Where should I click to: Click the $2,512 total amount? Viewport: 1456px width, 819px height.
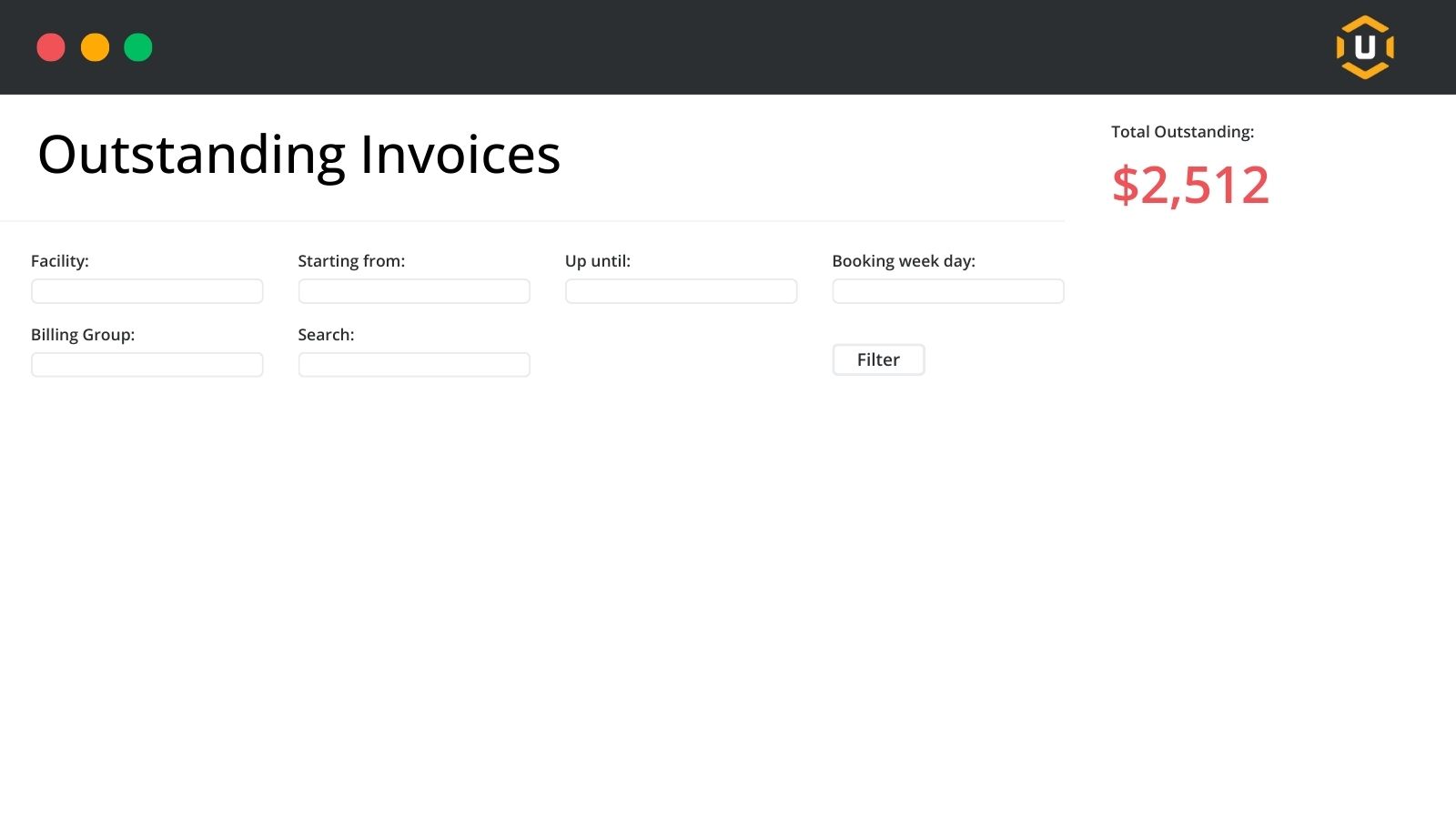coord(1190,186)
